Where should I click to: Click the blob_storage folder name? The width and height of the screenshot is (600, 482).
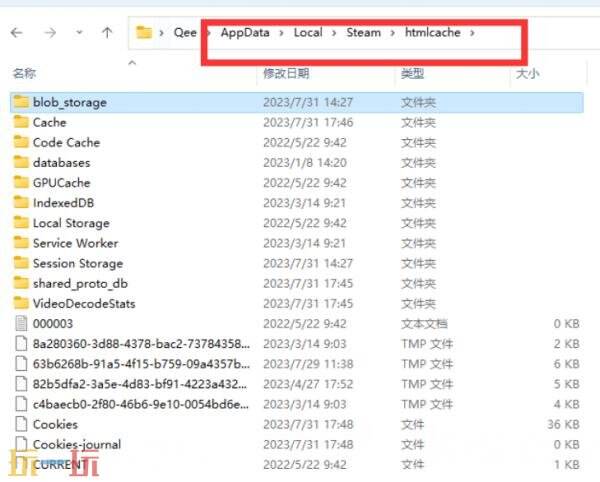(70, 103)
